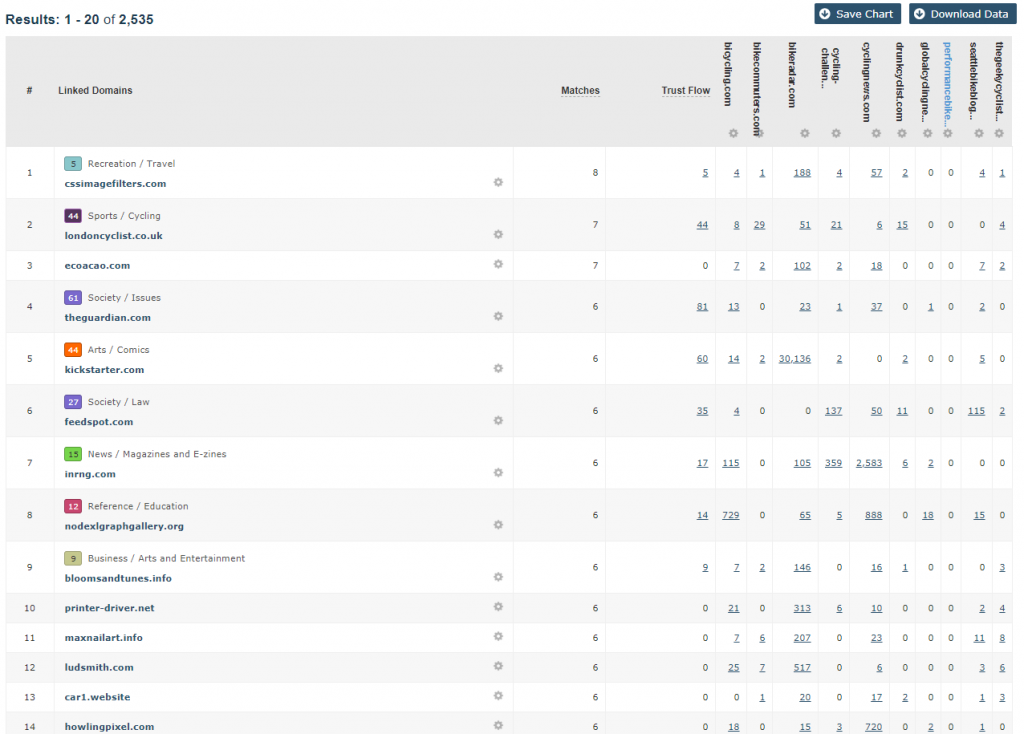Open gear menu under globalcyclingne... column
1024x734 pixels.
pyautogui.click(x=927, y=133)
